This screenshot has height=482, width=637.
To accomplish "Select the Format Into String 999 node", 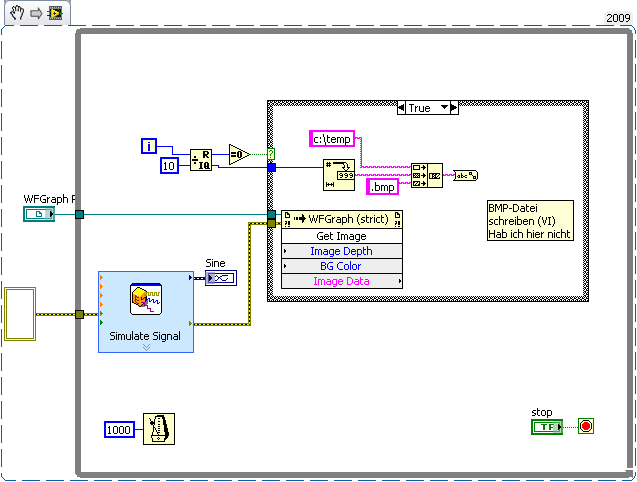I will tap(339, 175).
